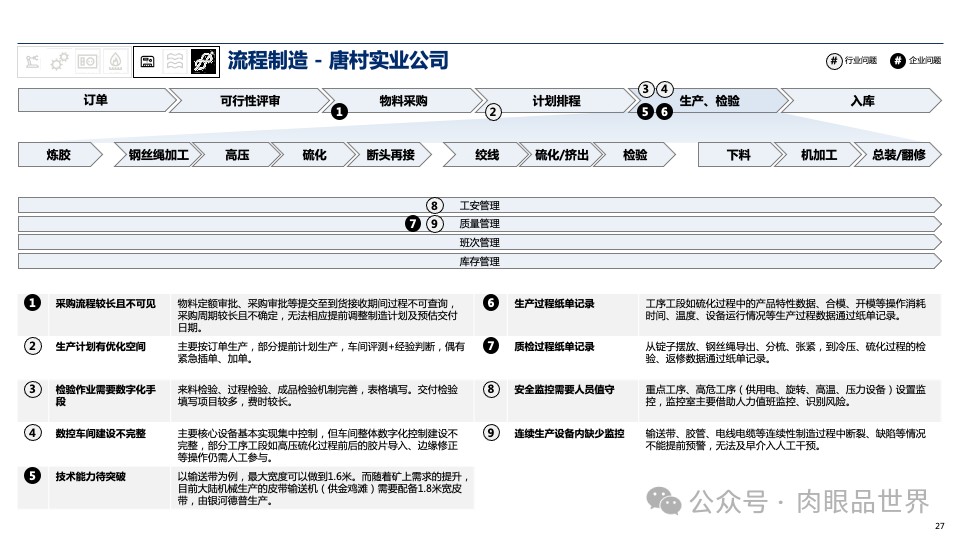Click number 2 bullet next to 生产计划有优化空间
This screenshot has width=960, height=540.
click(x=32, y=346)
